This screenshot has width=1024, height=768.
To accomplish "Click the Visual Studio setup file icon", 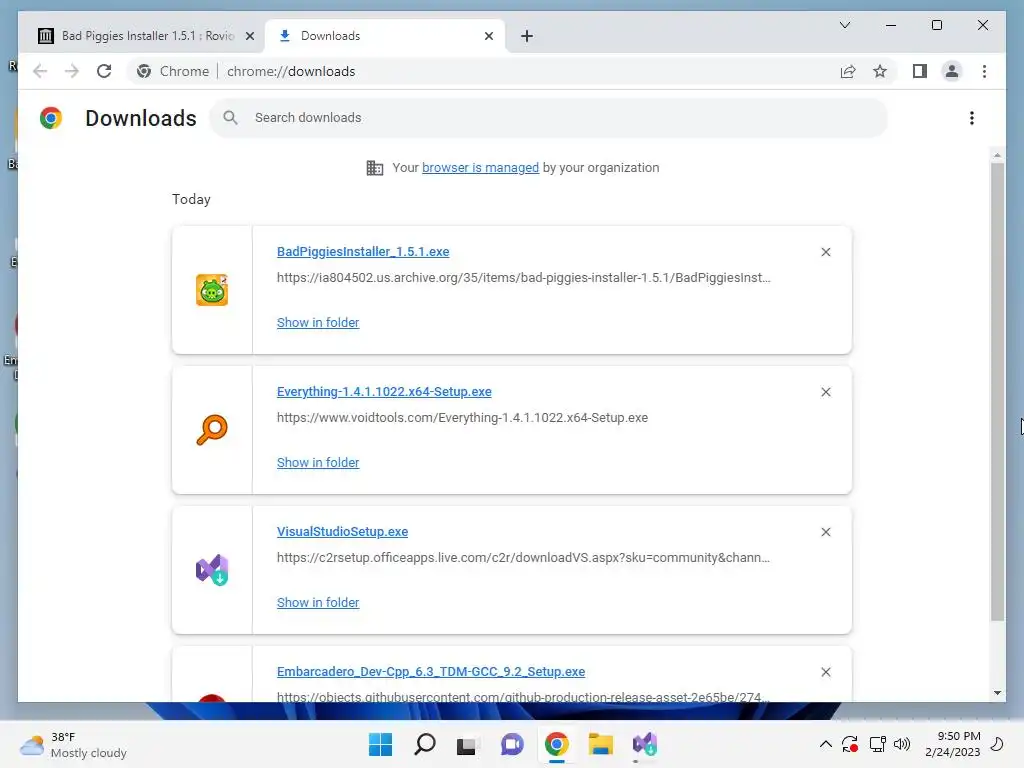I will [x=212, y=570].
